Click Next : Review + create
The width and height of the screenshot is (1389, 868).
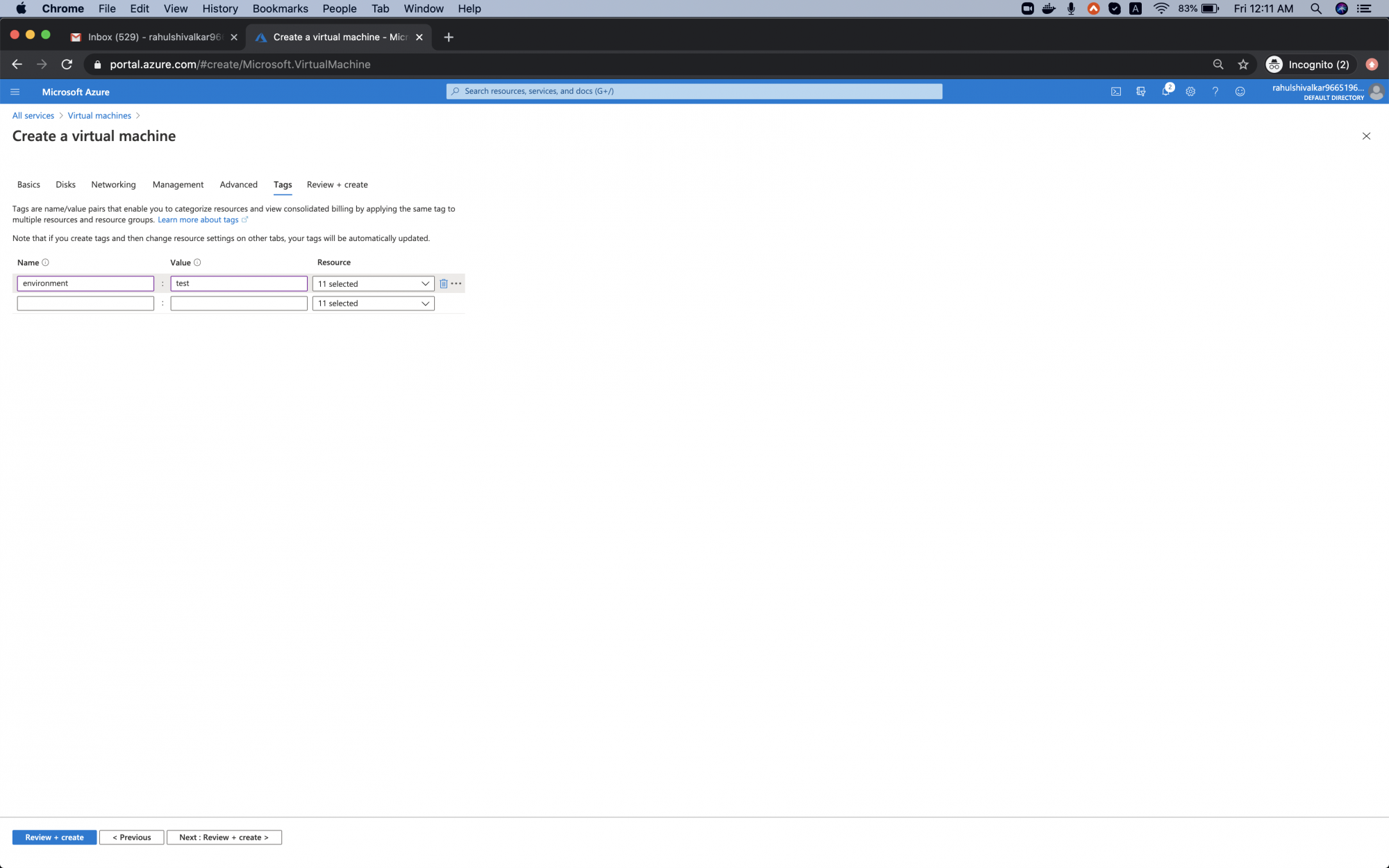pos(224,837)
